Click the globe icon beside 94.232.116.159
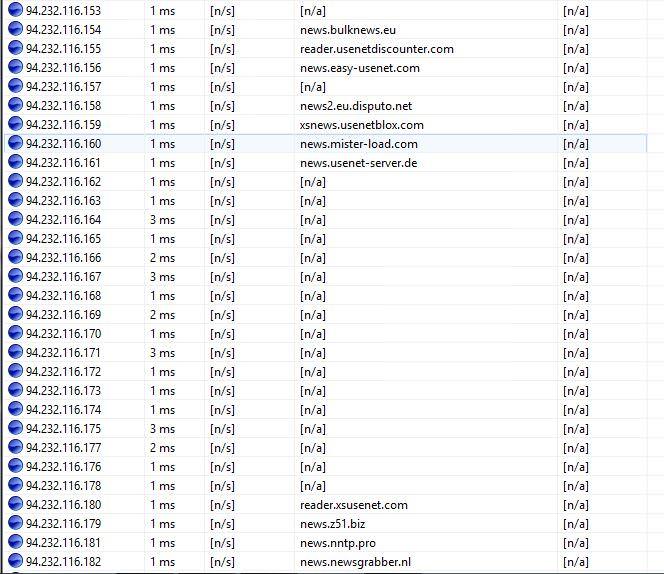This screenshot has width=664, height=574. pyautogui.click(x=15, y=124)
